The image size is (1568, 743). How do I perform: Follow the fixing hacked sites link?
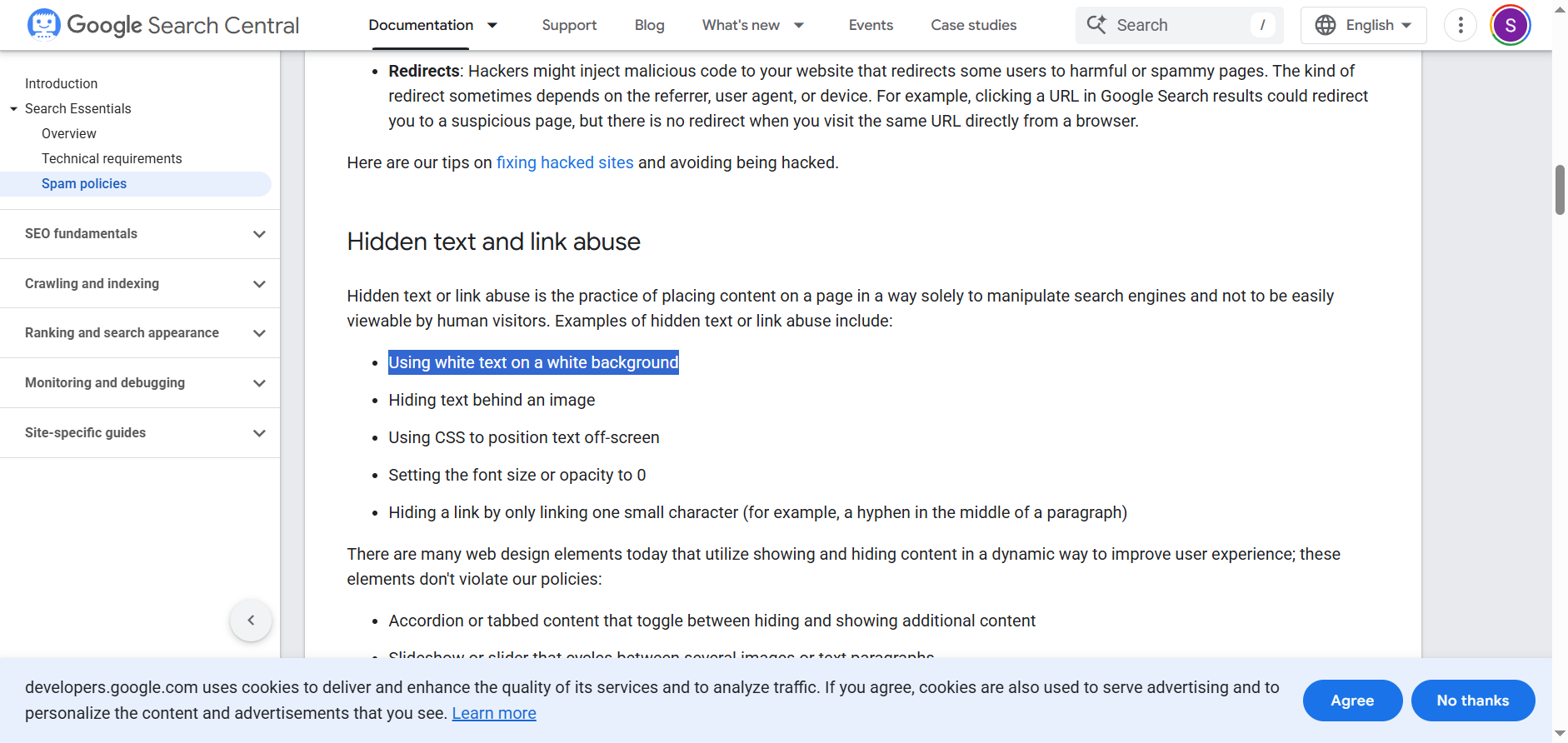coord(564,162)
